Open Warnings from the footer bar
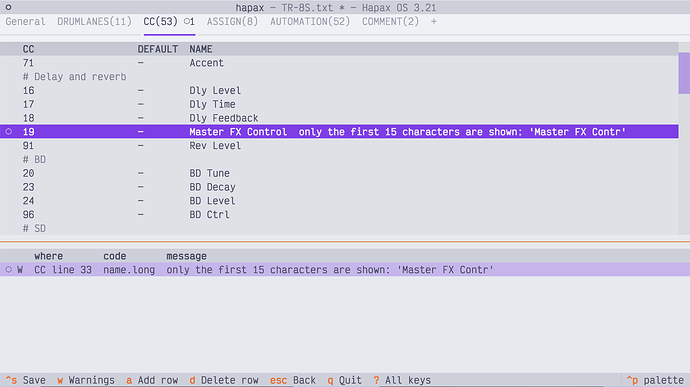Image resolution: width=690 pixels, height=387 pixels. [x=86, y=380]
